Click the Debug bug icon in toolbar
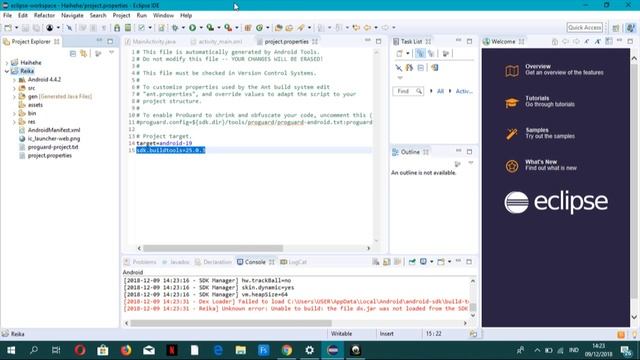640x360 pixels. pos(175,27)
